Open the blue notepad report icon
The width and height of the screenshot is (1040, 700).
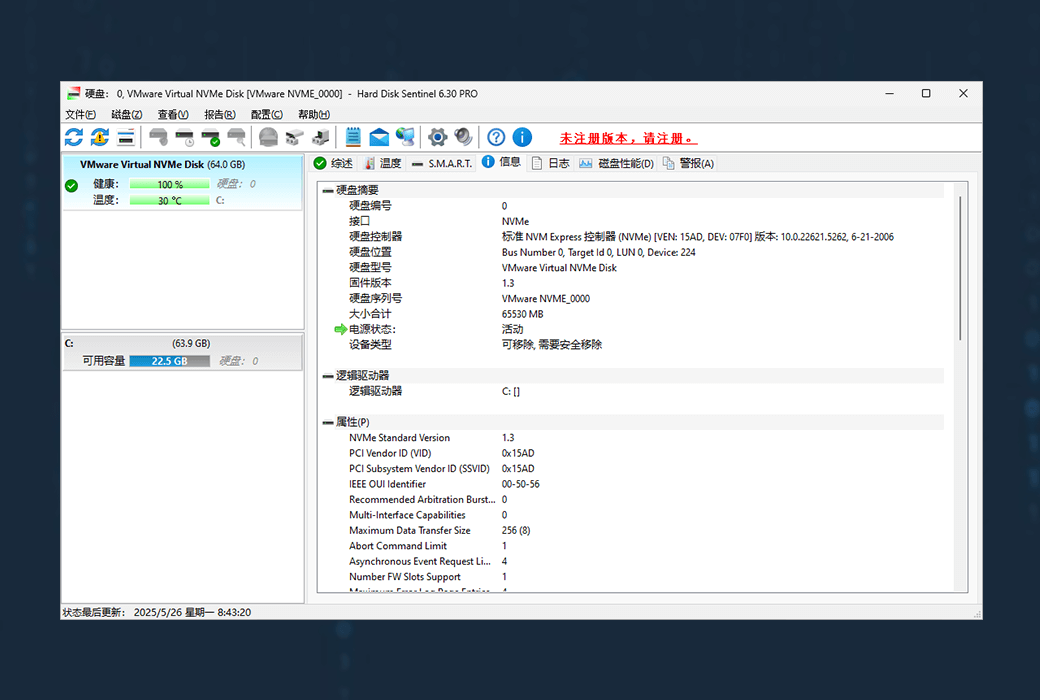point(353,137)
